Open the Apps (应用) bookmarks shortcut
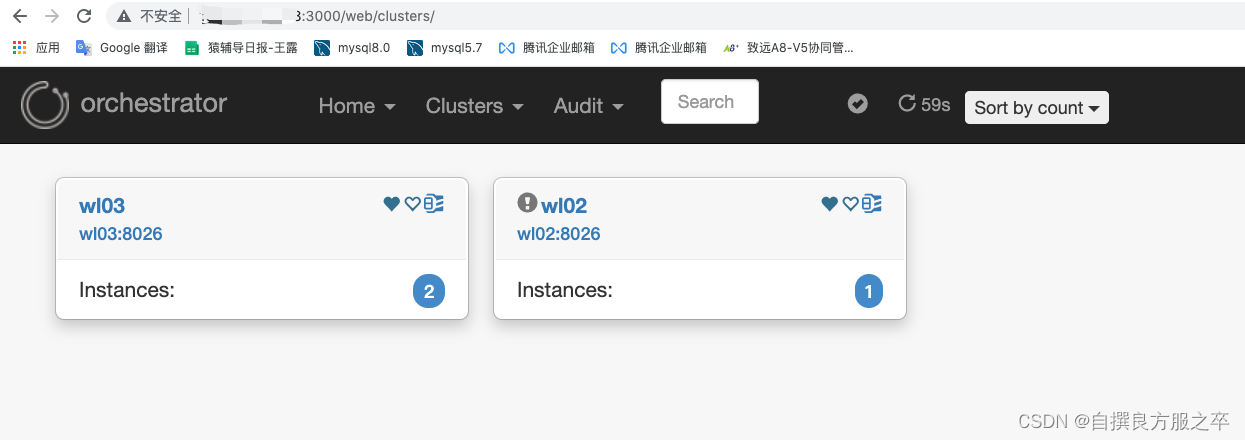Image resolution: width=1245 pixels, height=440 pixels. coord(36,47)
